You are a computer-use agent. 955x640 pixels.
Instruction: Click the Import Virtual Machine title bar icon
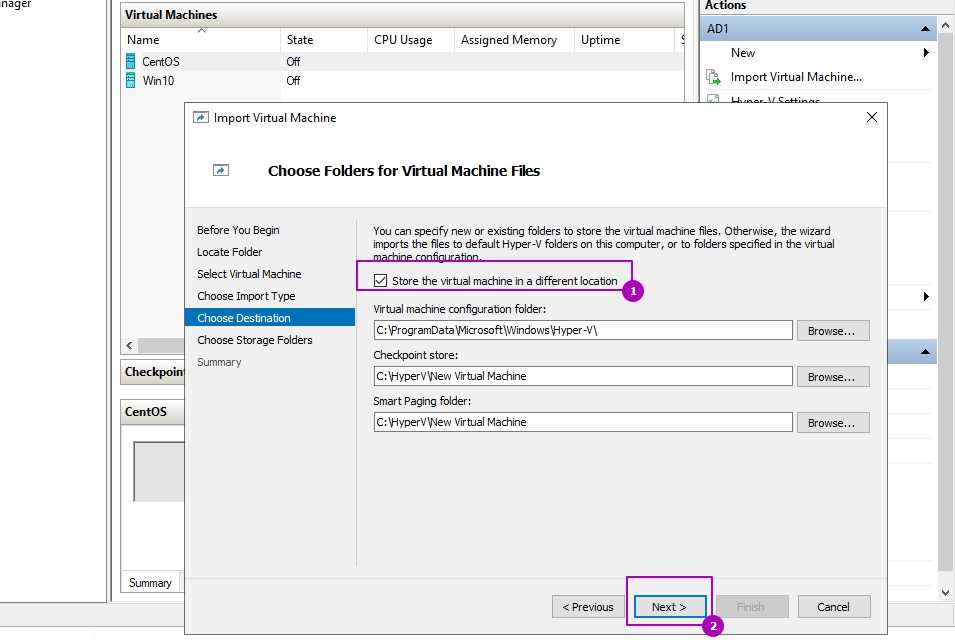pos(201,118)
